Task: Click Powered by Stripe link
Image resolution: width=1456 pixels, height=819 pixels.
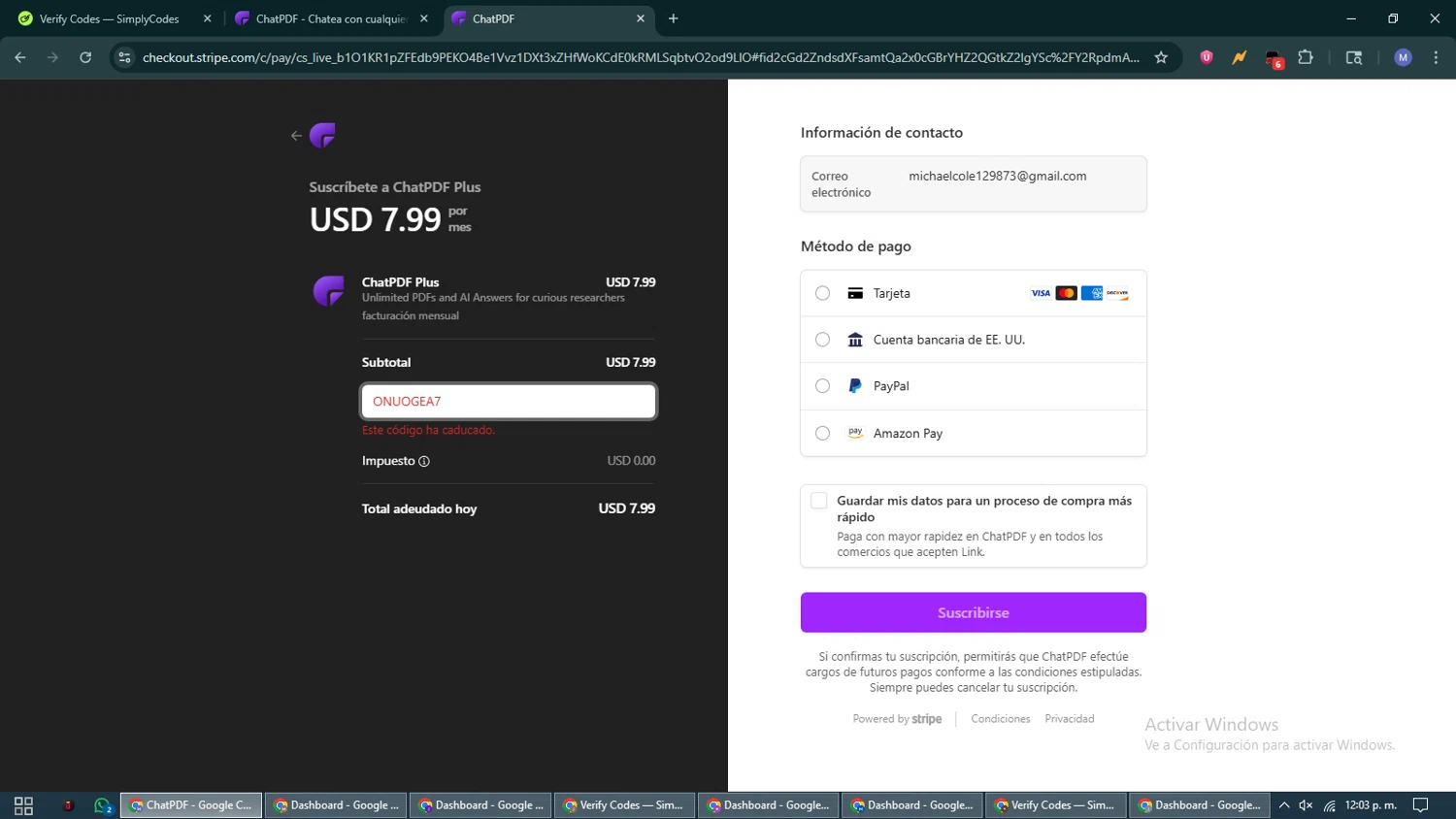Action: [897, 719]
